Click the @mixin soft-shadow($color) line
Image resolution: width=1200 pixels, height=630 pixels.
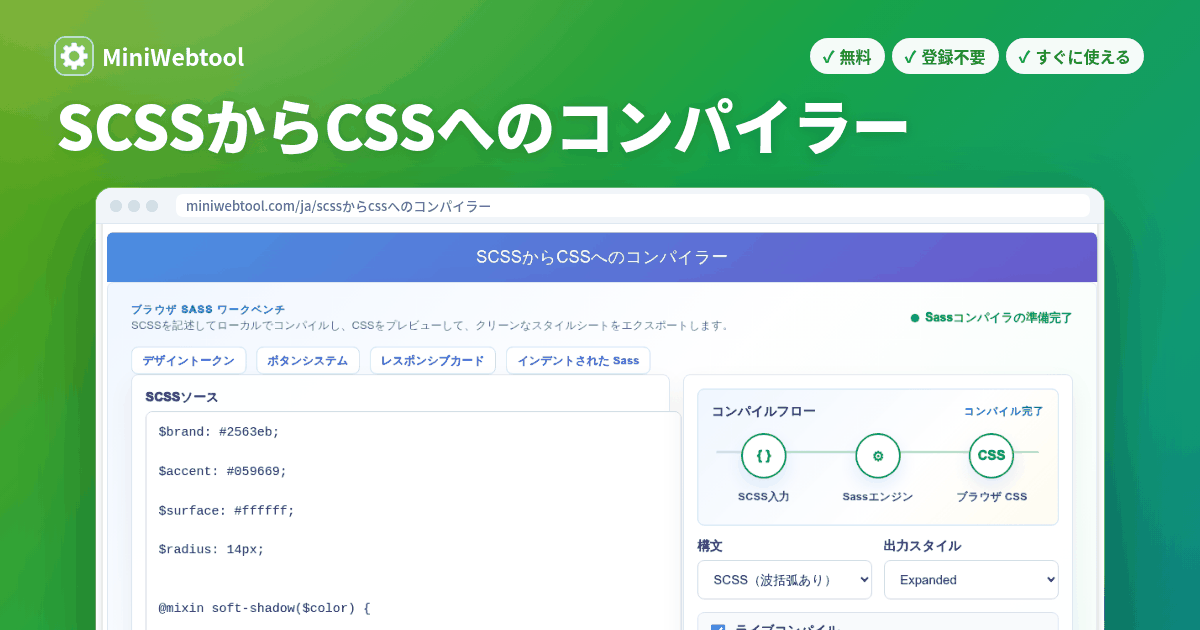coord(265,607)
